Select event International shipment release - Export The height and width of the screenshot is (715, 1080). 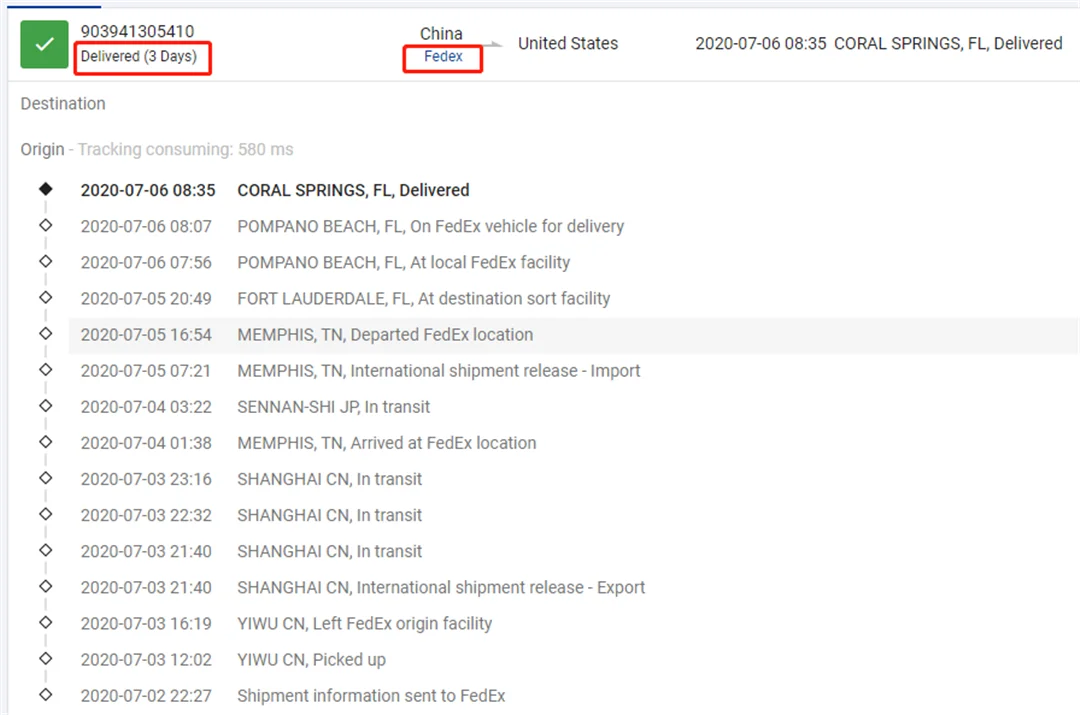[x=441, y=588]
